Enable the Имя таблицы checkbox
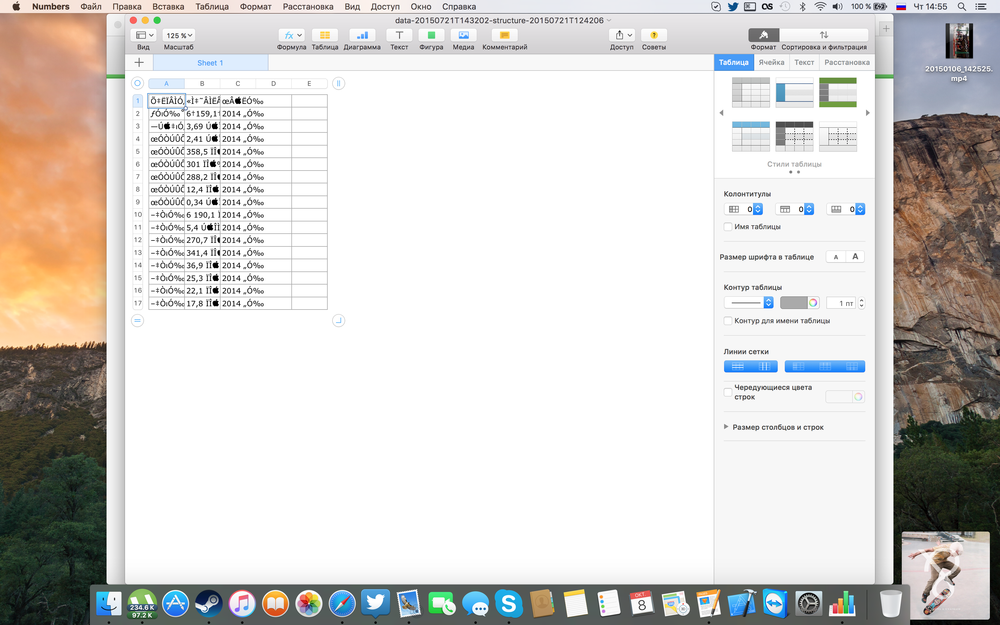1000x625 pixels. click(728, 226)
